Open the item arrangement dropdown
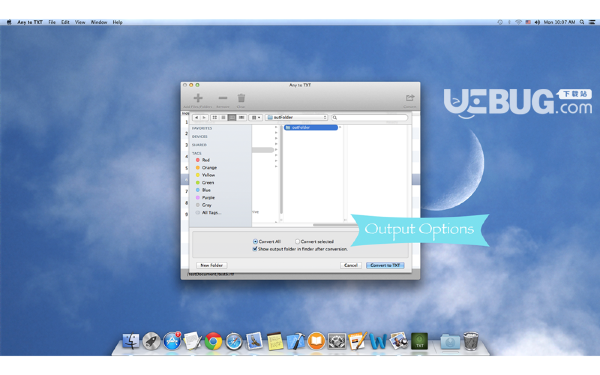 pos(256,117)
